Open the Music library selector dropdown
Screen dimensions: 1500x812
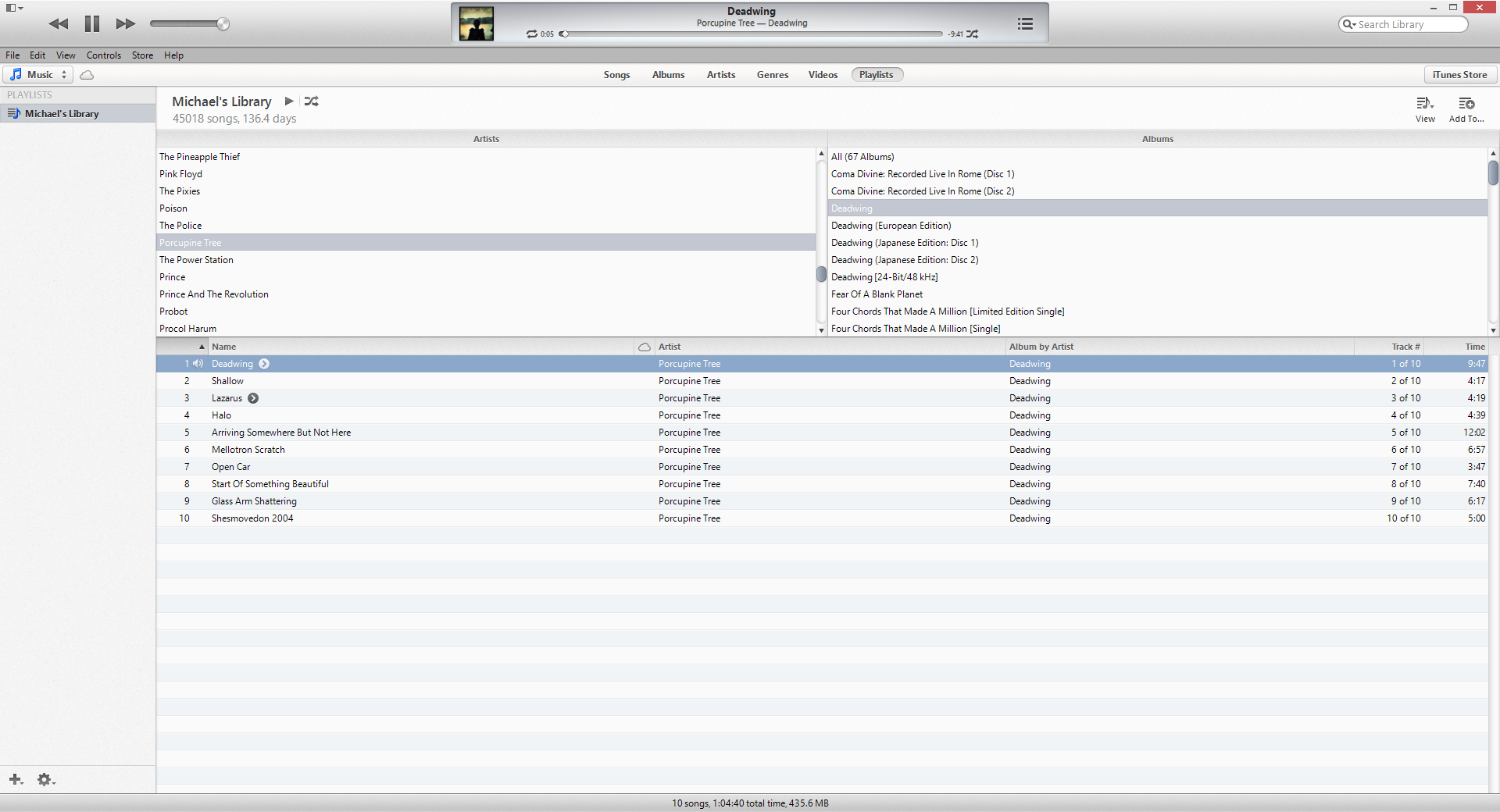pos(38,75)
